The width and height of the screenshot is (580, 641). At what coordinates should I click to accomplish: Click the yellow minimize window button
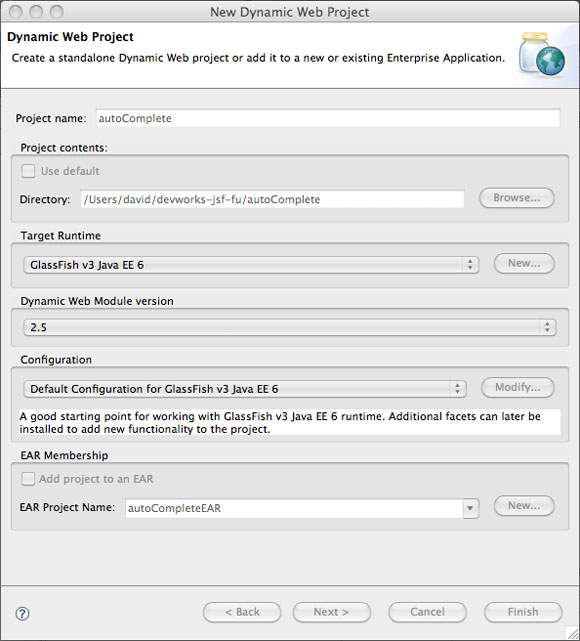point(36,12)
